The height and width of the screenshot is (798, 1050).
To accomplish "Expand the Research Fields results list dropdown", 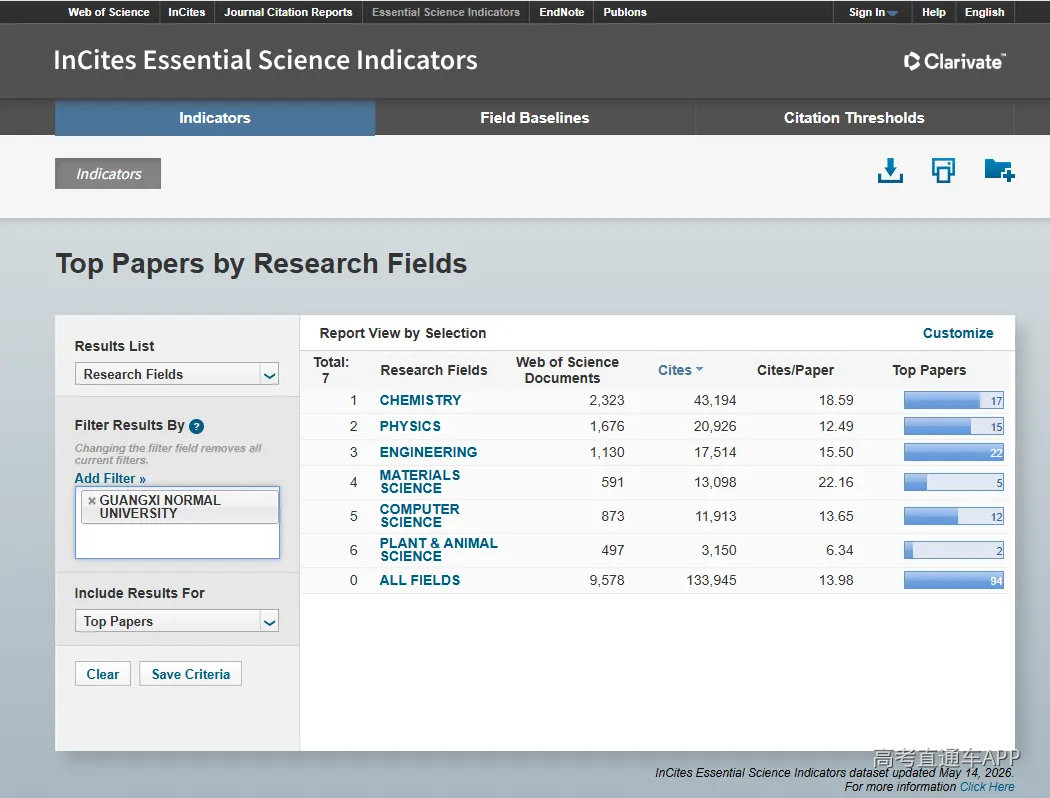I will (x=269, y=374).
